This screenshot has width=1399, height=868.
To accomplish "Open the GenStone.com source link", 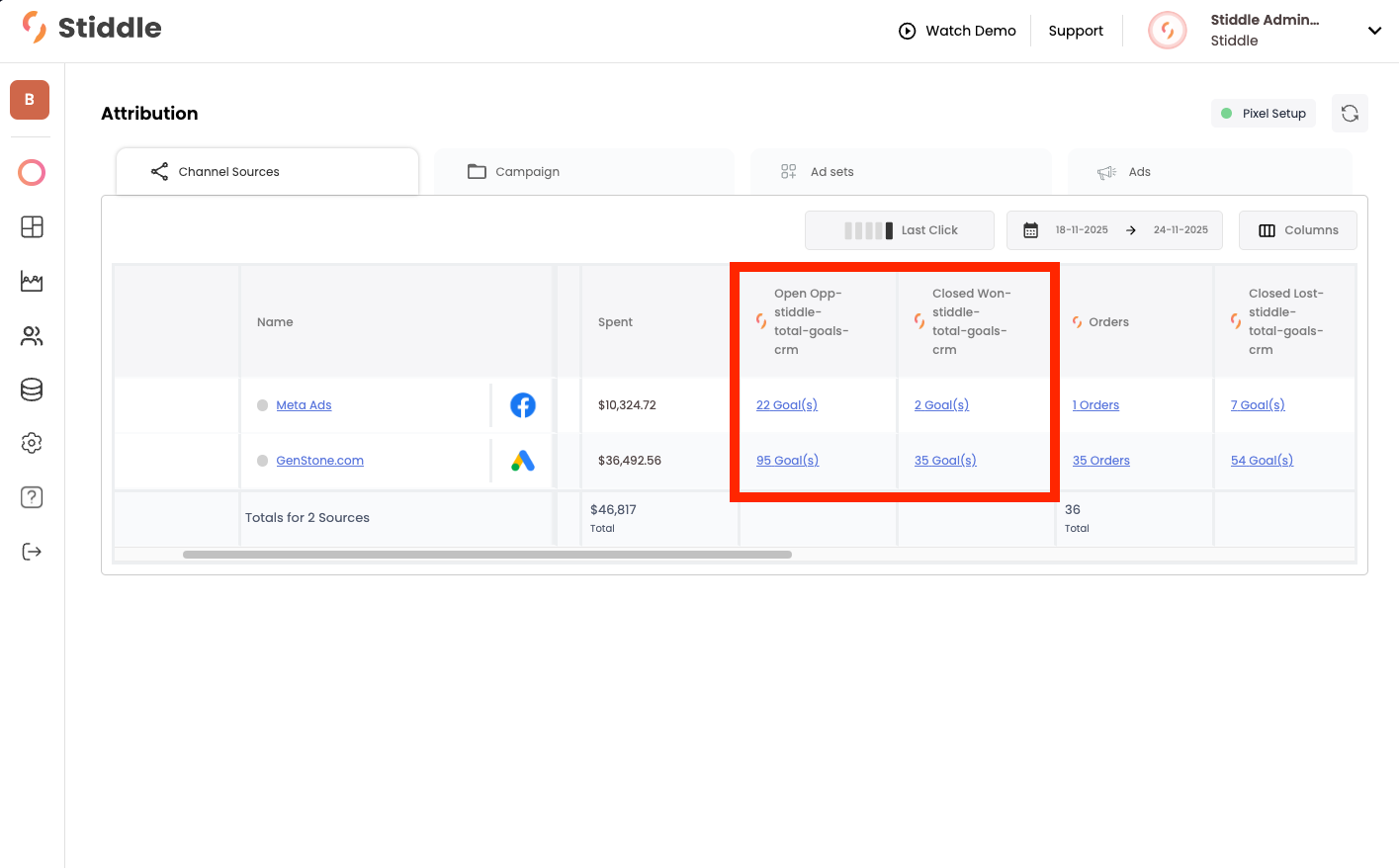I will click(319, 461).
